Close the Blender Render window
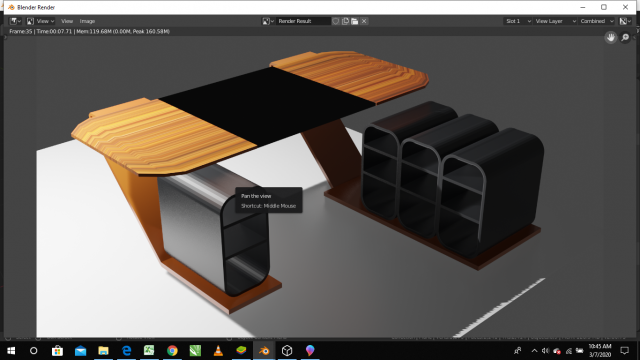Screen dimensions: 640x360 point(625,7)
